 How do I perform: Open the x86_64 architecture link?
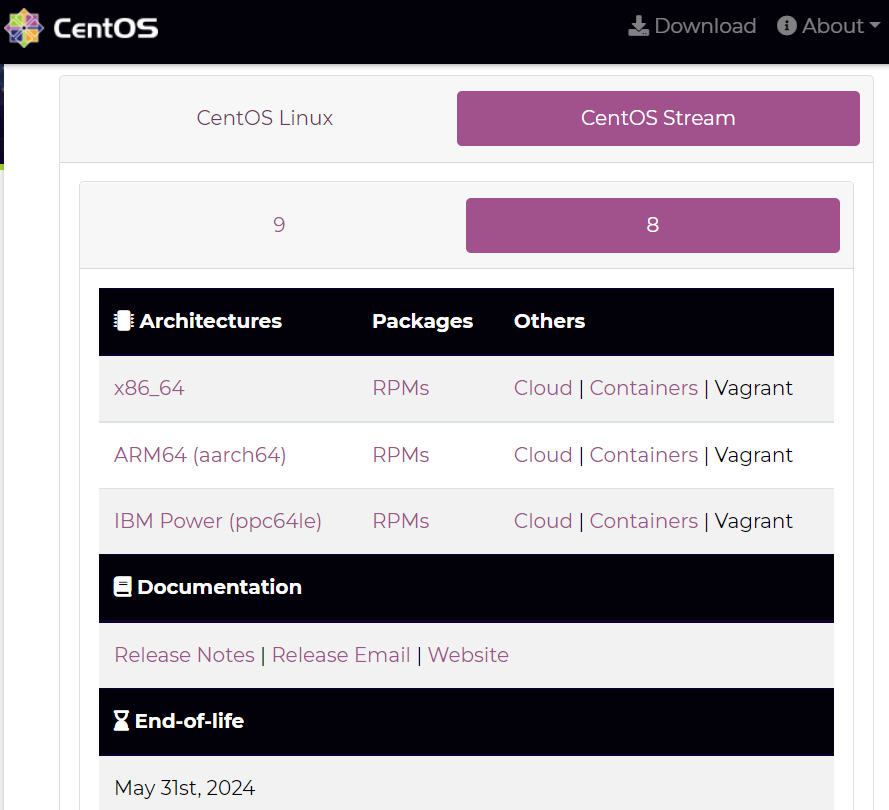coord(149,388)
